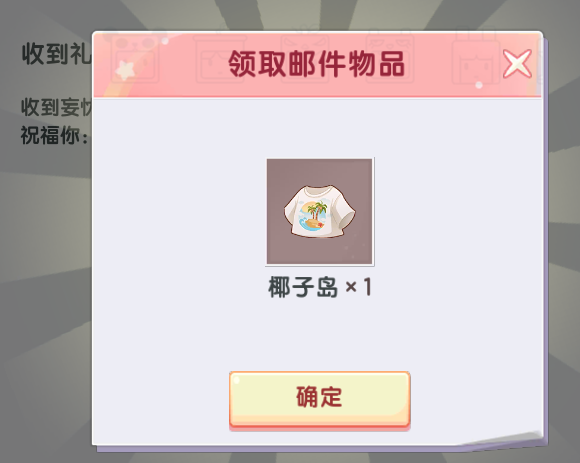Click the 领取邮件物品 dialog title
This screenshot has width=580, height=463.
(x=317, y=64)
